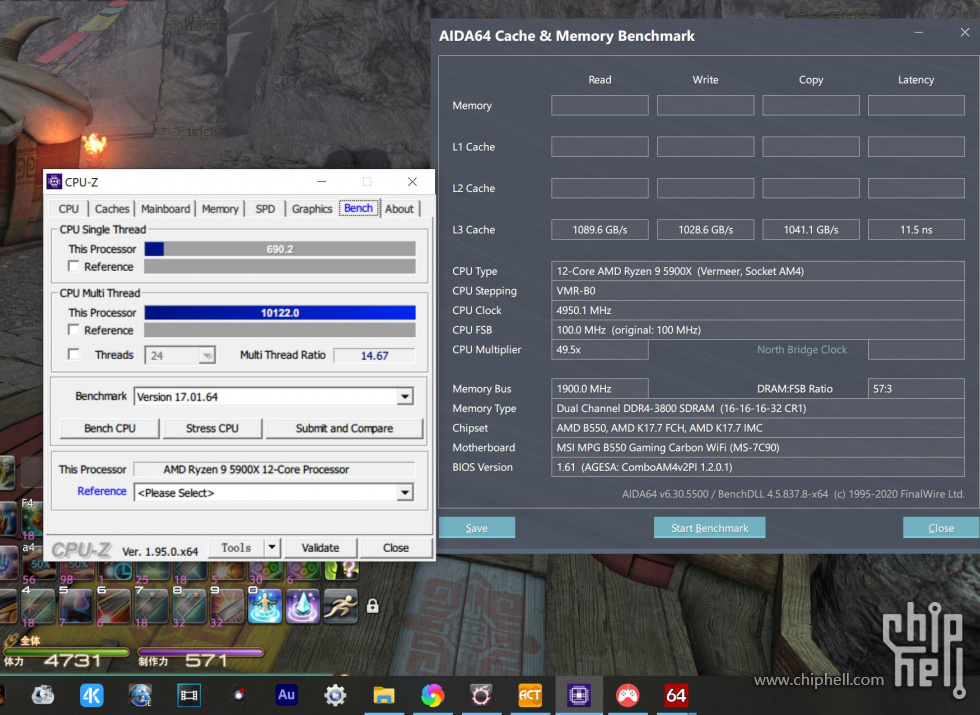Use the hotbar slot 4 skill
The width and height of the screenshot is (980, 715).
(x=39, y=606)
